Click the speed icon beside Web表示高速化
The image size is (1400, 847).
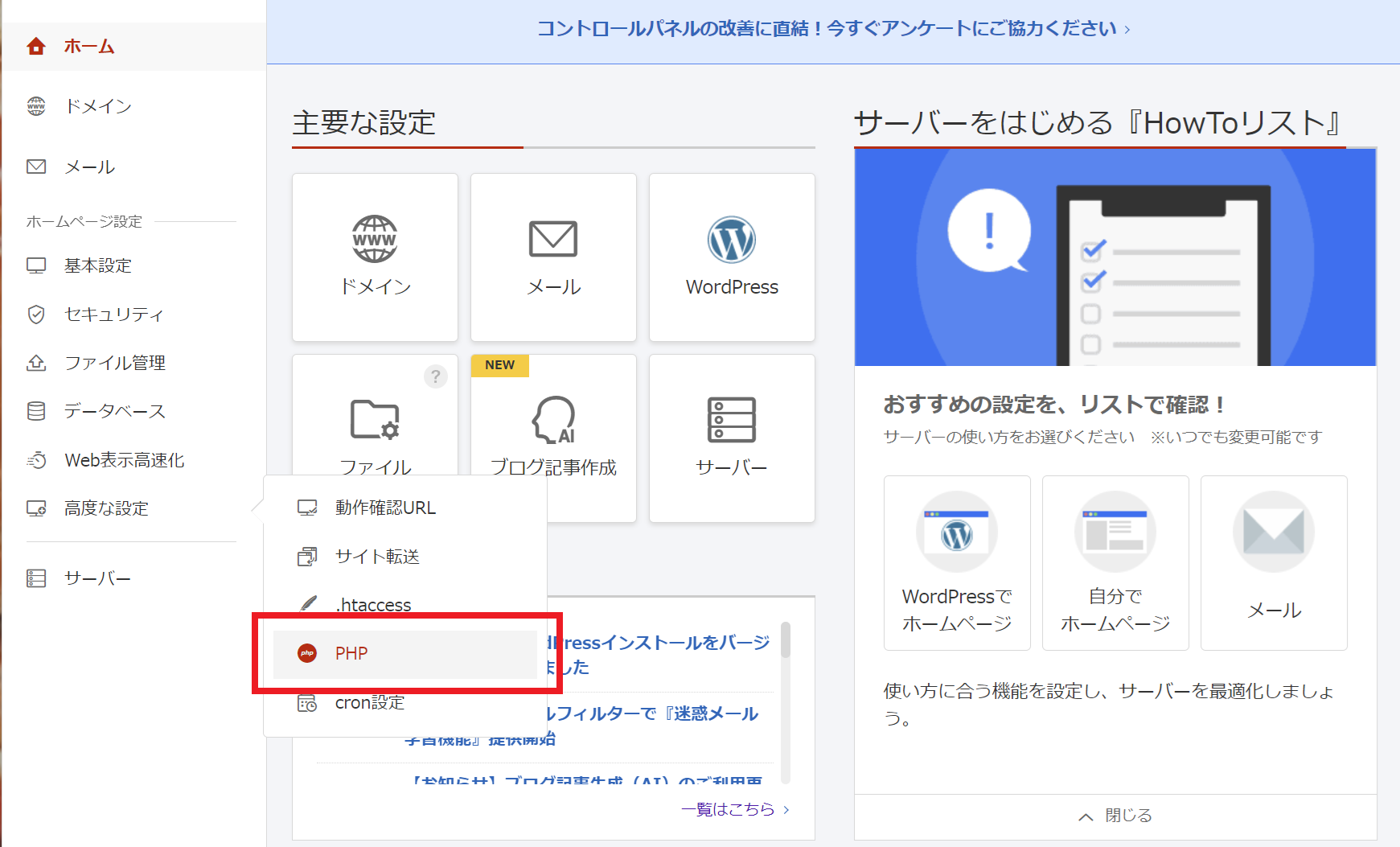click(x=36, y=460)
